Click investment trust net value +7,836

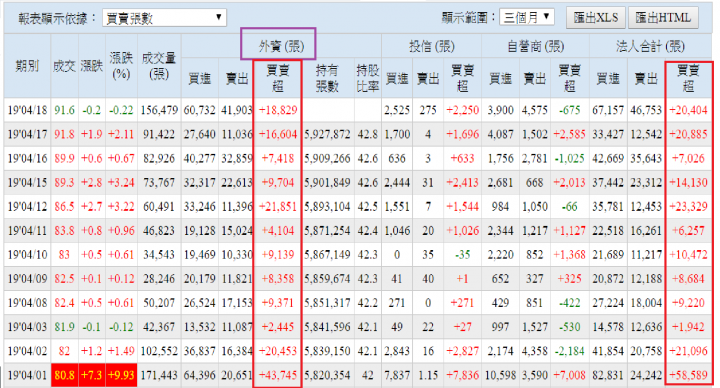point(462,375)
